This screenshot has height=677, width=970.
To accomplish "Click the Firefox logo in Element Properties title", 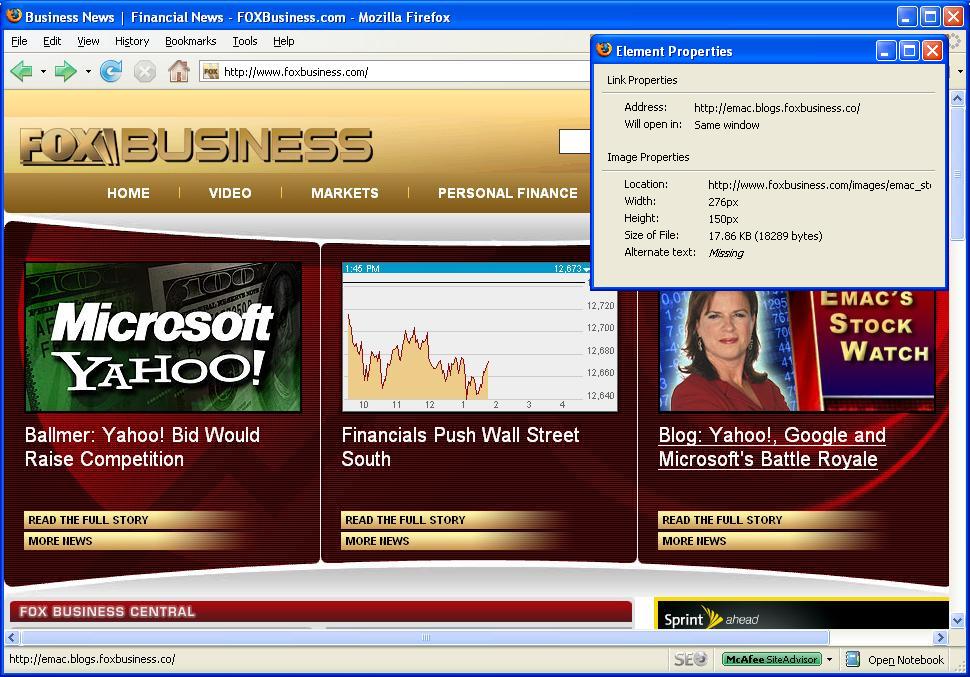I will tap(604, 50).
